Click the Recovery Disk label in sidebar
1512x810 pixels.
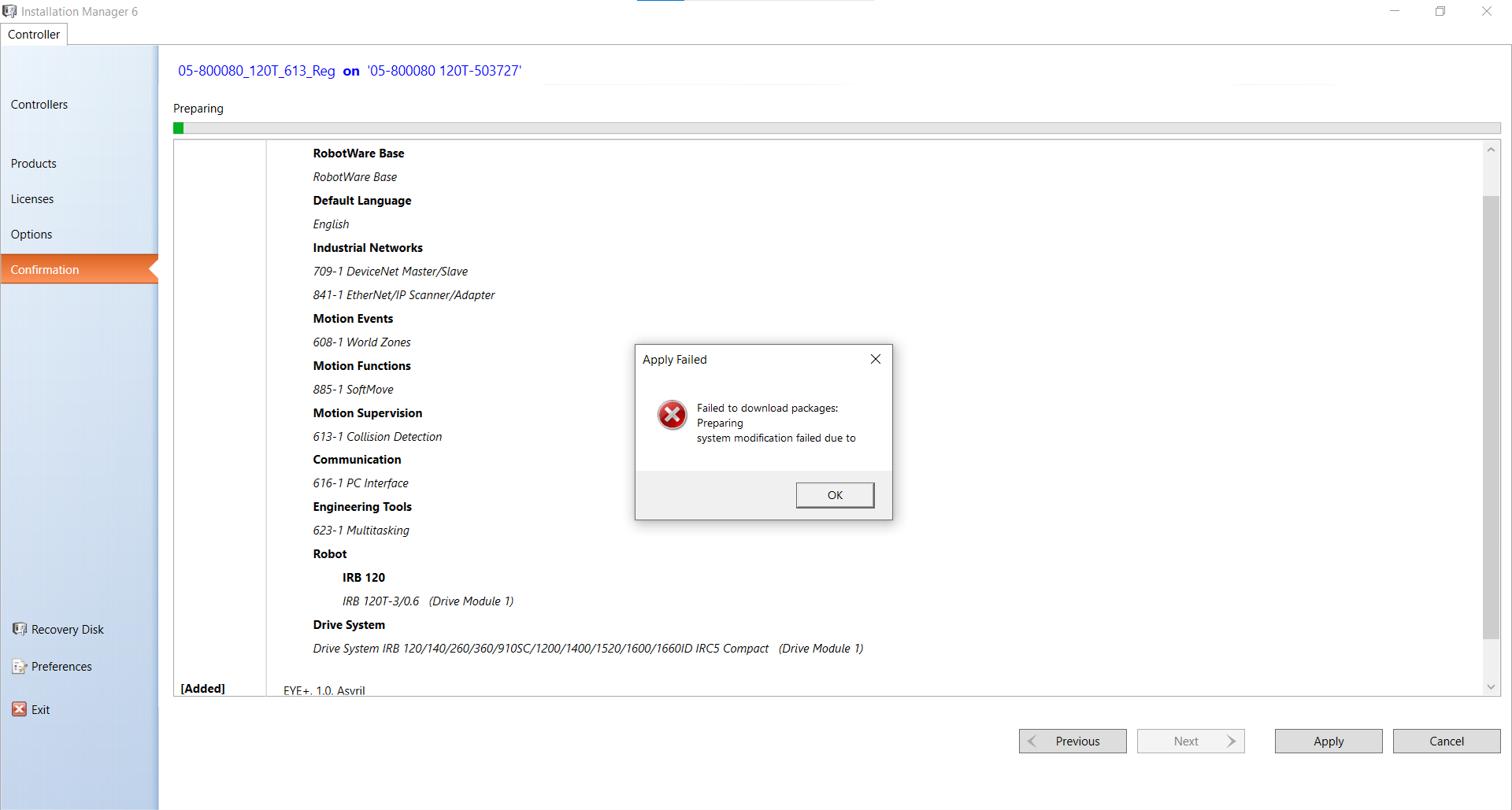[x=68, y=630]
